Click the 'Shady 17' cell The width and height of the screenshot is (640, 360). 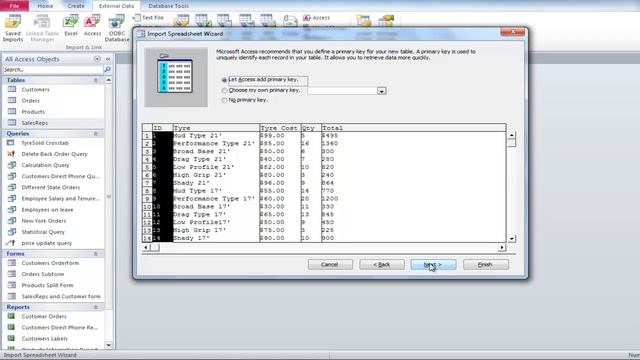point(216,238)
